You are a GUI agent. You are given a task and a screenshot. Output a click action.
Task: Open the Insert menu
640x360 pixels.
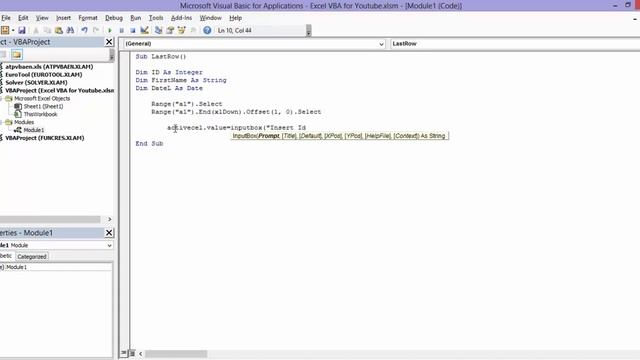pyautogui.click(x=63, y=18)
